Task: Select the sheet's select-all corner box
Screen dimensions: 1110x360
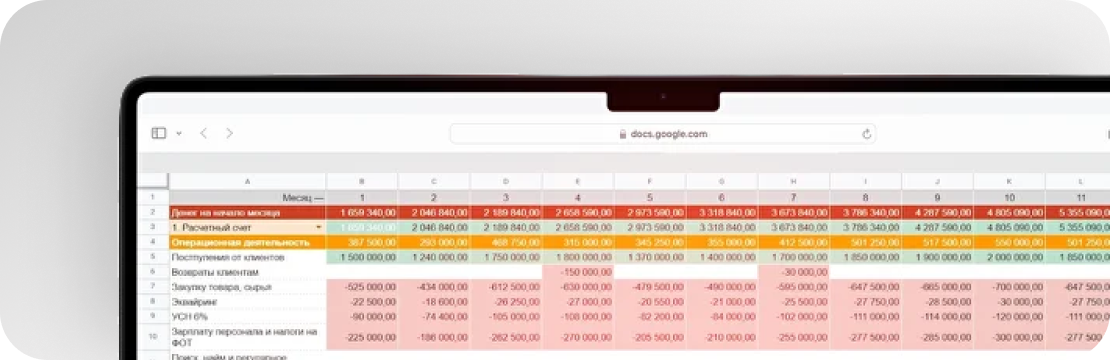Action: tap(153, 182)
